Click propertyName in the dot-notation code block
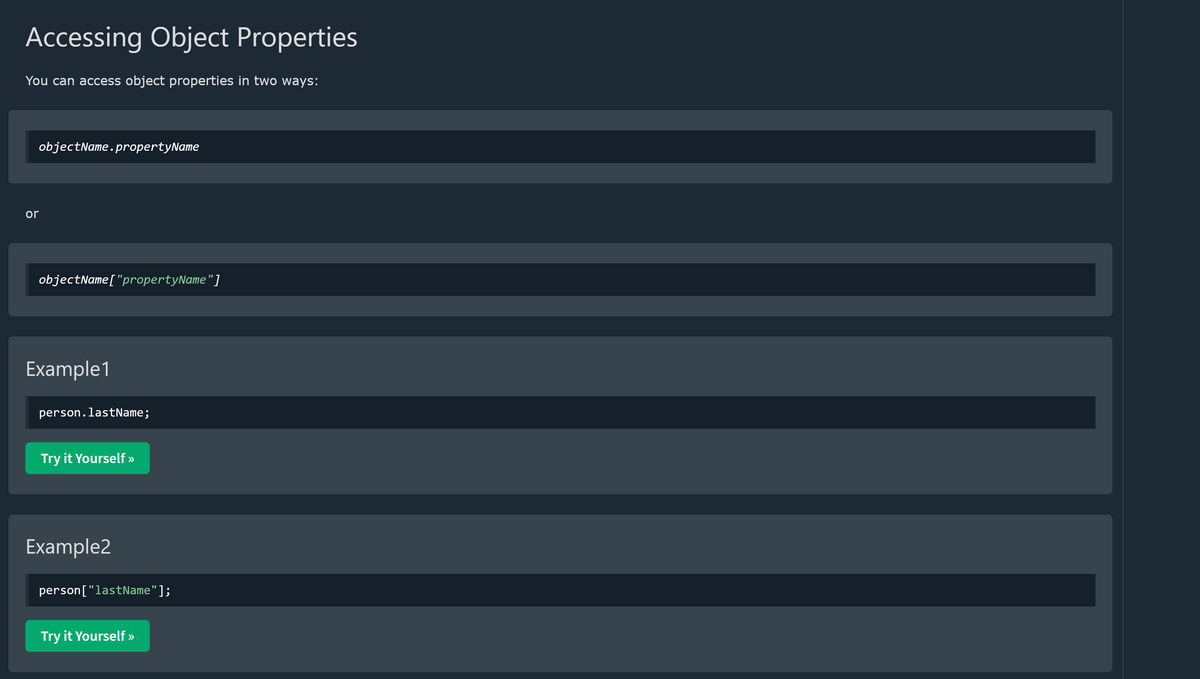The width and height of the screenshot is (1200, 679). (x=158, y=147)
